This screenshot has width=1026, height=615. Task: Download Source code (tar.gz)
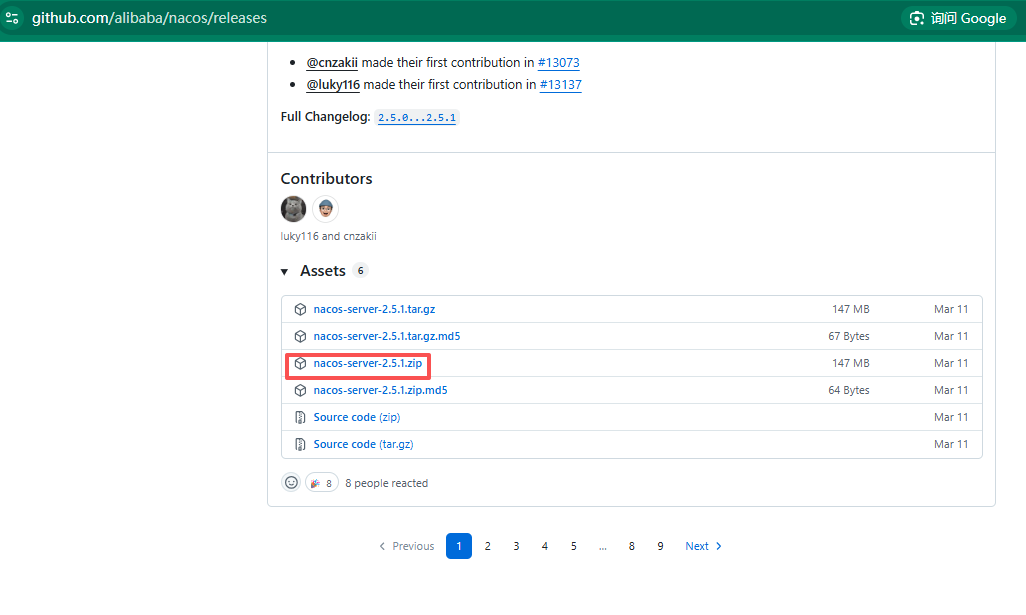(x=363, y=444)
